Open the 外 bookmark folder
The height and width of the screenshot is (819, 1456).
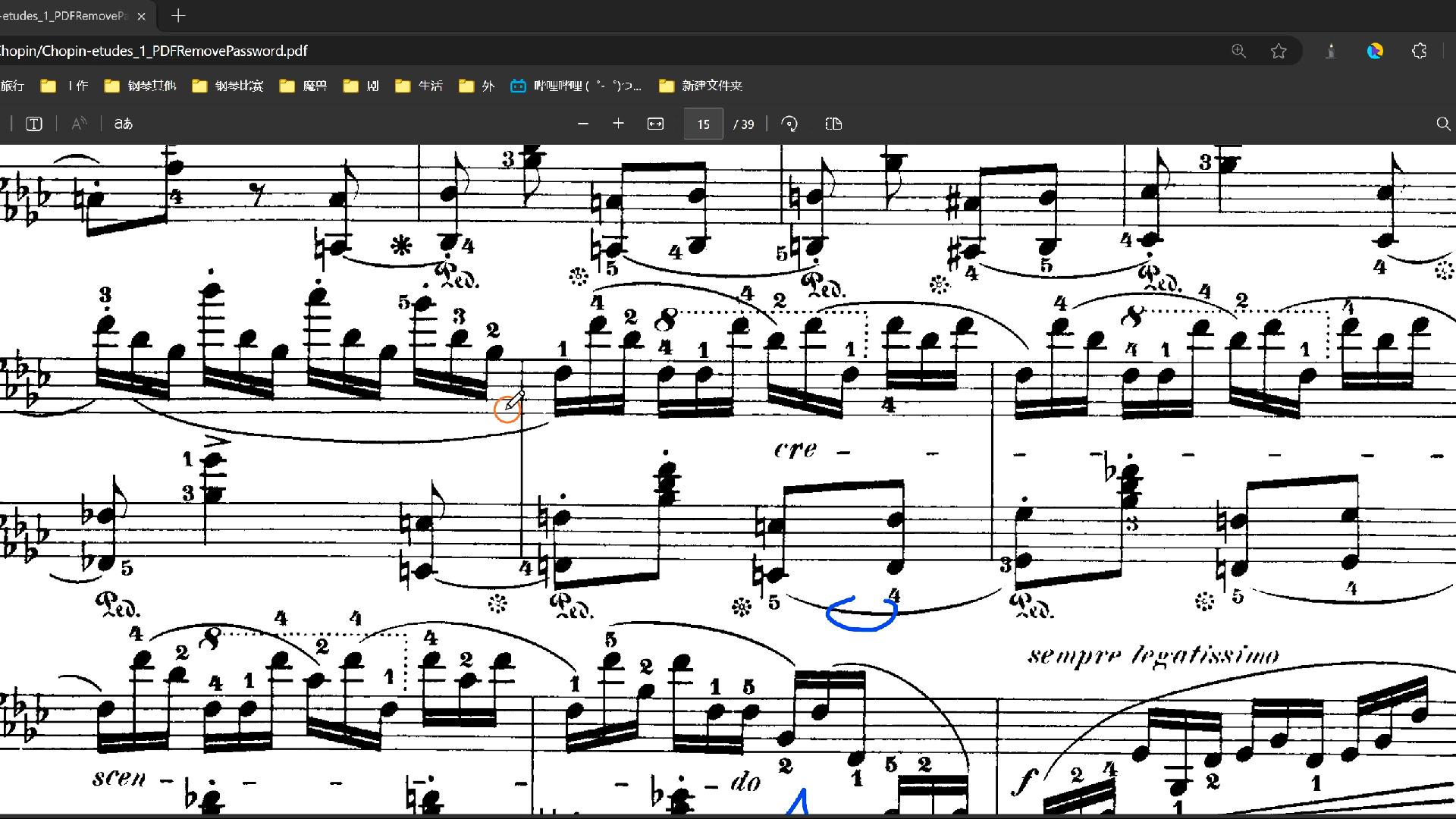click(476, 86)
